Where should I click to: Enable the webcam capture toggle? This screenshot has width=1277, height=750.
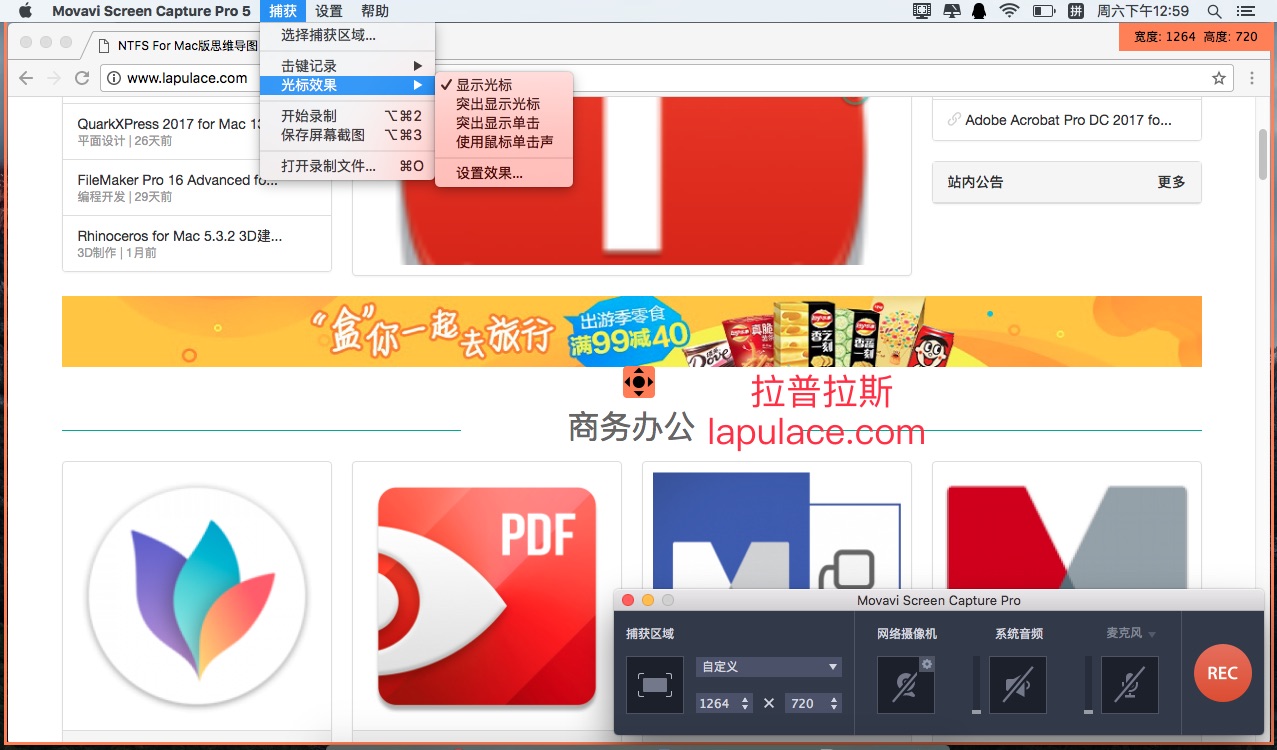905,685
